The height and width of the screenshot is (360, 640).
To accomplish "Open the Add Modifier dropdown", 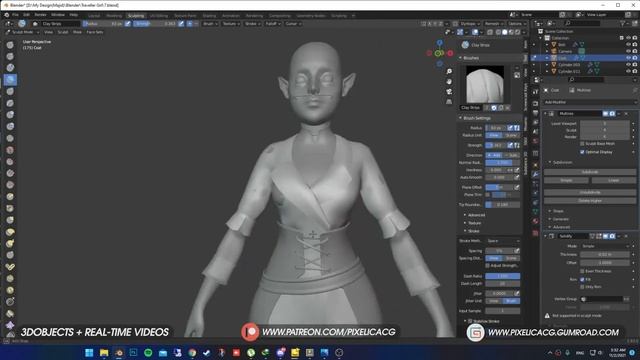I will (590, 102).
